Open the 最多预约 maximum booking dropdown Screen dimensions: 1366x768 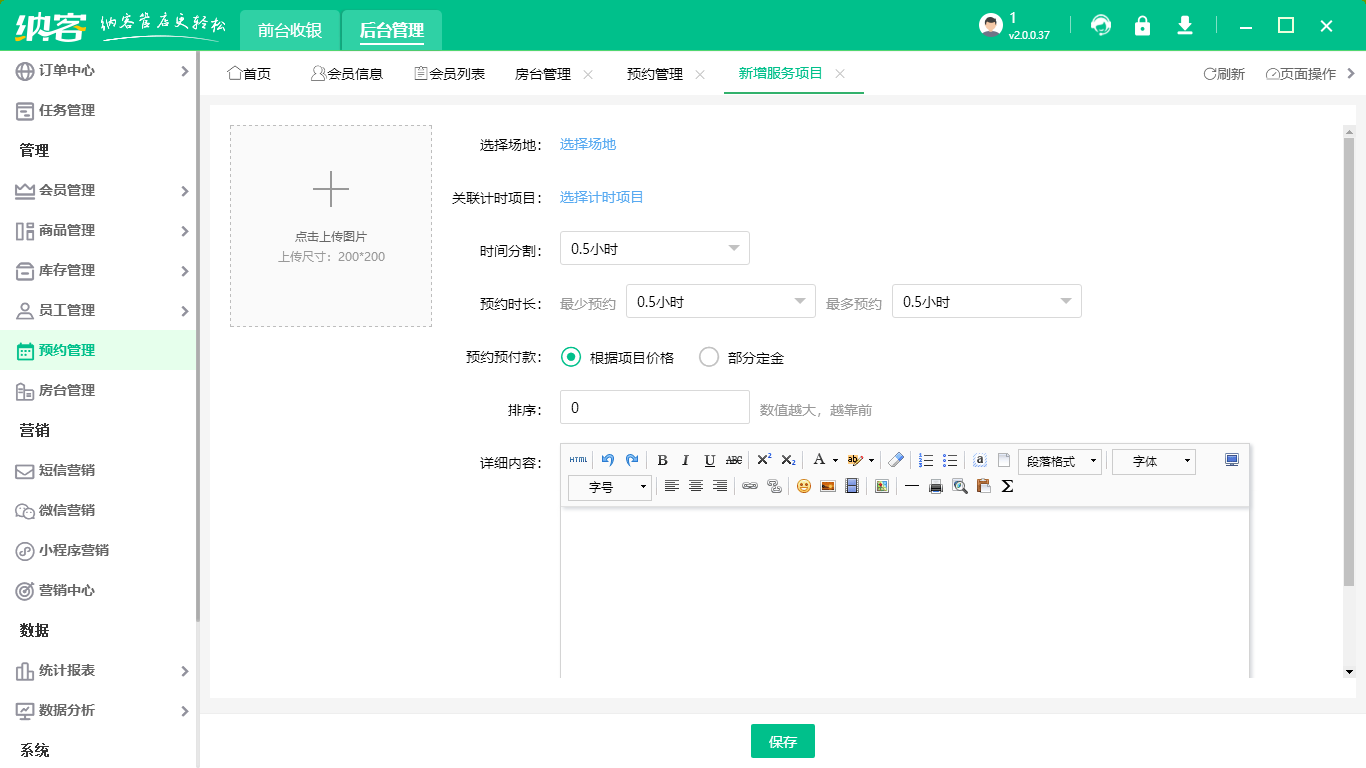pos(986,300)
